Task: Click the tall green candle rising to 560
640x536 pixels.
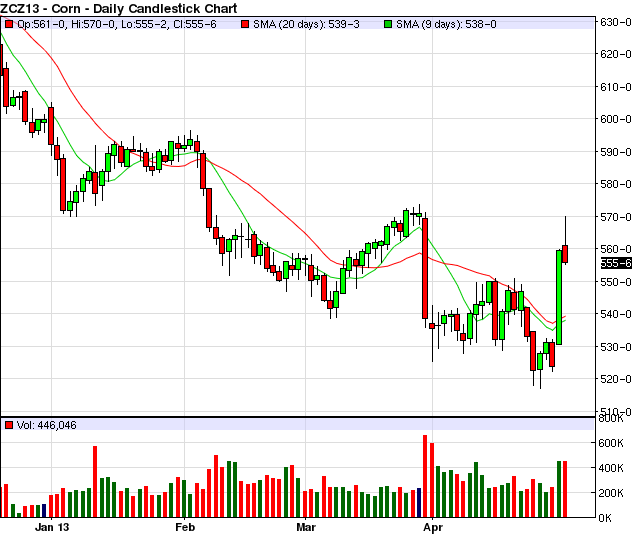Action: pos(559,297)
